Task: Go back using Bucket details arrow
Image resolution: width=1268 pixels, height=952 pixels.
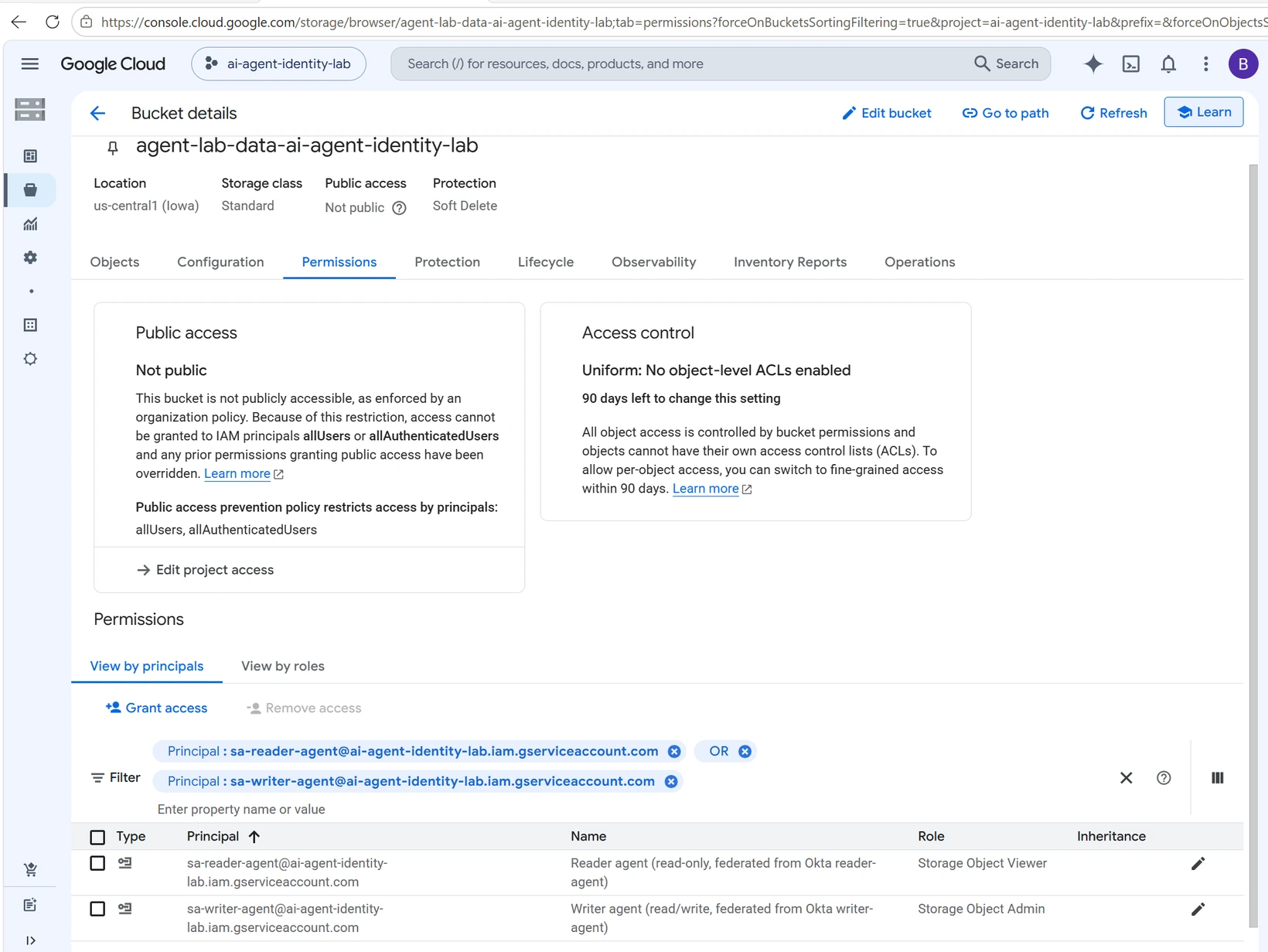Action: point(97,114)
